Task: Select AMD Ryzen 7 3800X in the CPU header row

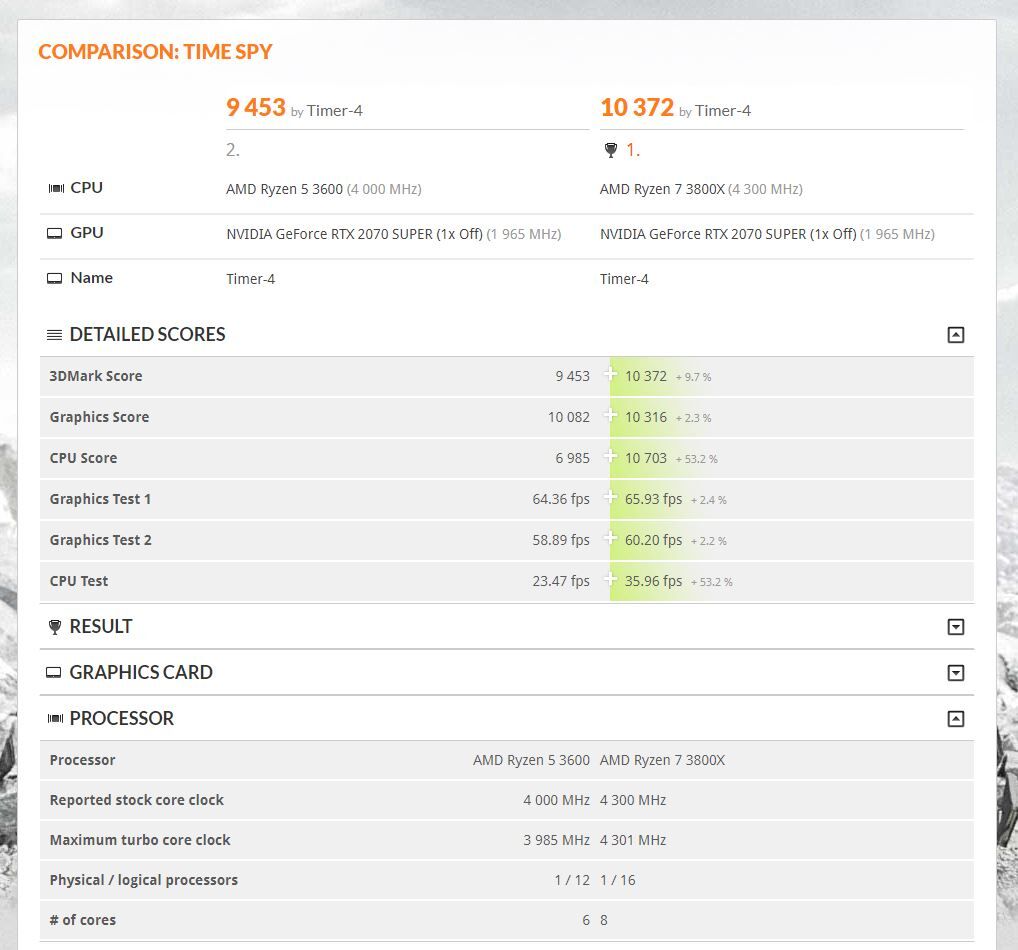Action: click(662, 189)
